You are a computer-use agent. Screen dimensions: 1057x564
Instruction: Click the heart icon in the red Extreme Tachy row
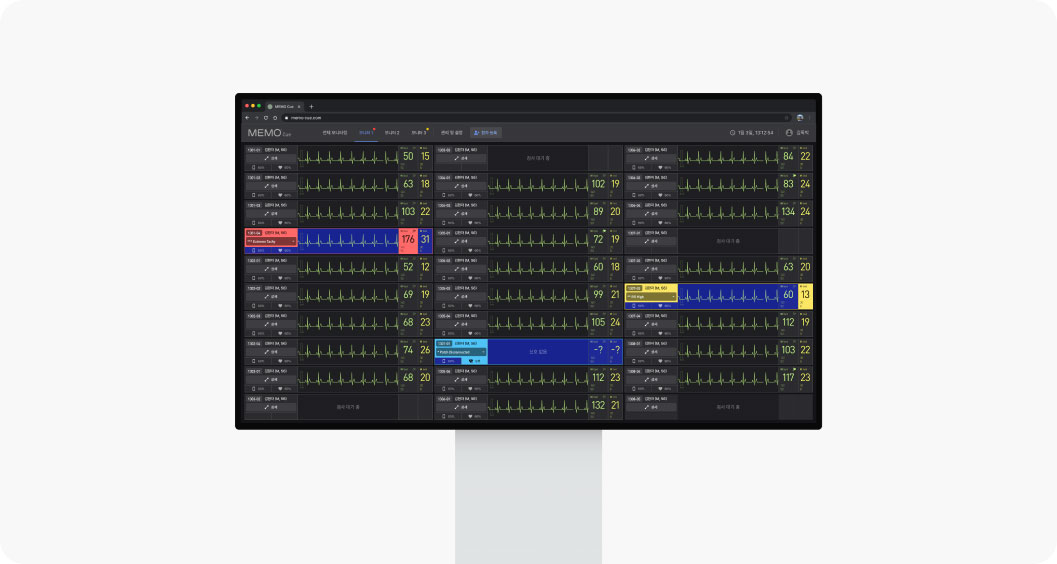280,250
